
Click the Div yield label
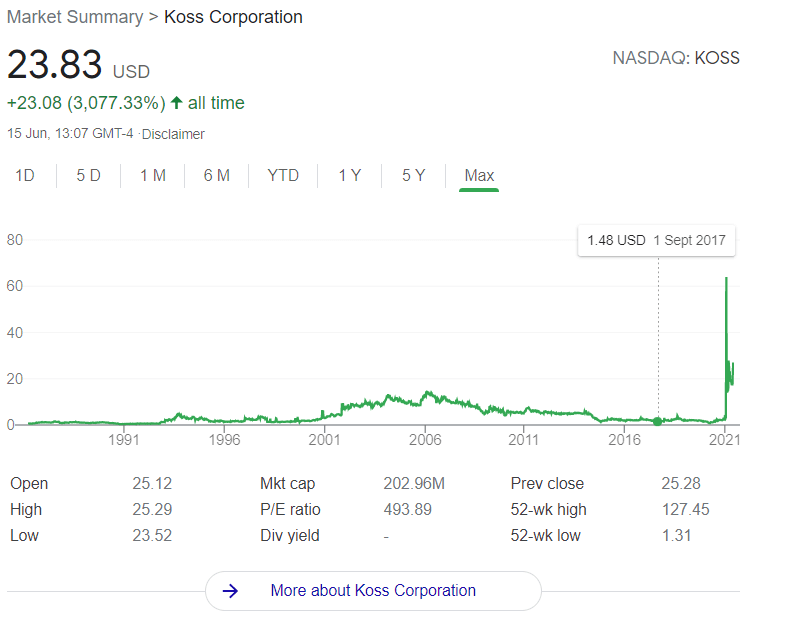coord(289,536)
